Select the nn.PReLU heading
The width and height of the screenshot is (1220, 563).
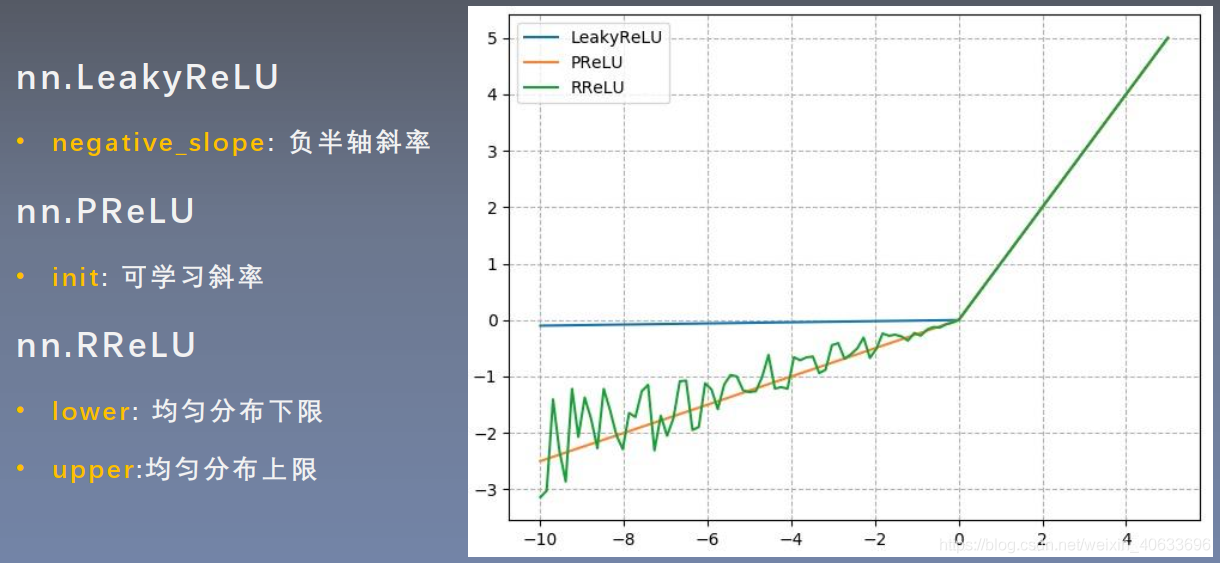[106, 212]
